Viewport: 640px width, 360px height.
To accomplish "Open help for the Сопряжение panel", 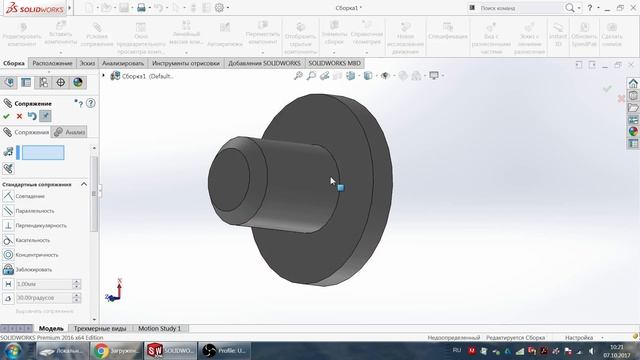I will [91, 103].
